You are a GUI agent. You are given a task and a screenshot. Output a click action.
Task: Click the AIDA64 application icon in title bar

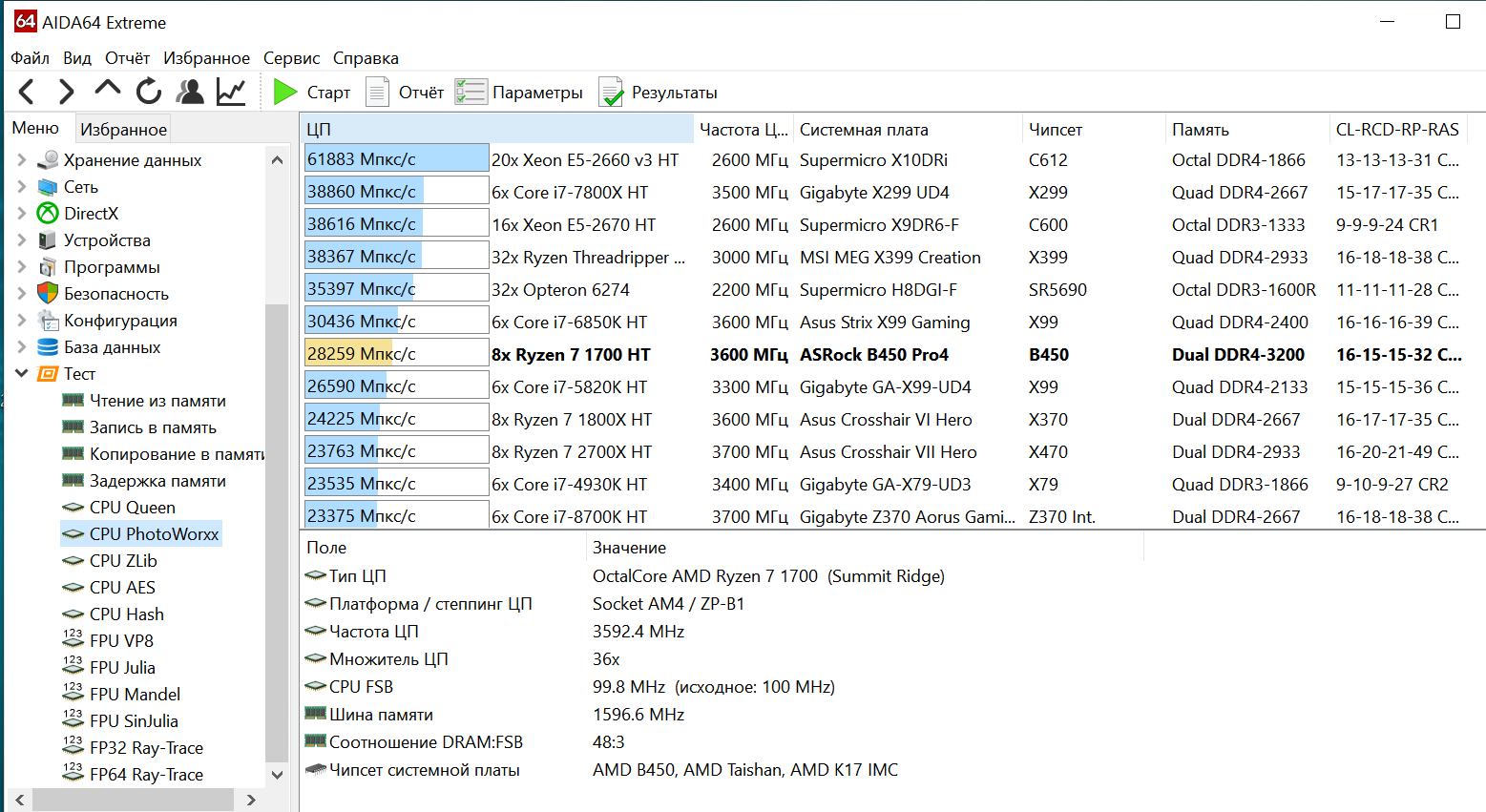(x=25, y=21)
